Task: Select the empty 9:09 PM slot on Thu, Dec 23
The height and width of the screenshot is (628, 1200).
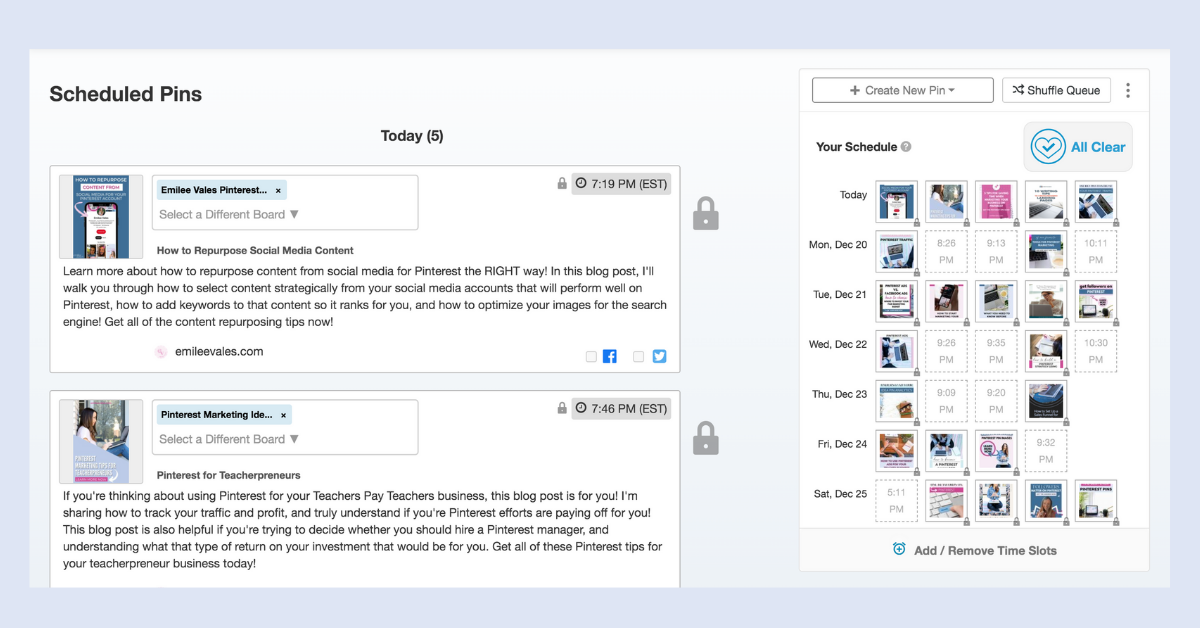Action: (x=946, y=401)
